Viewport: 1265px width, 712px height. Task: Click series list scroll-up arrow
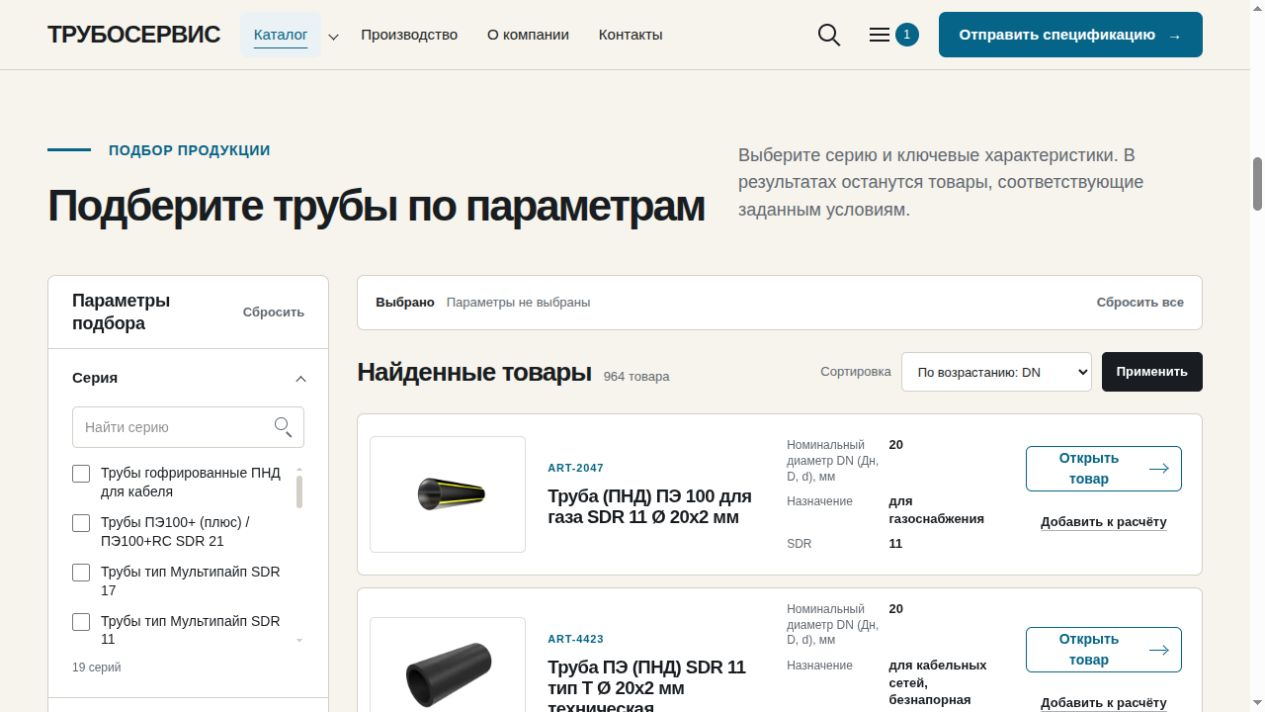[299, 469]
